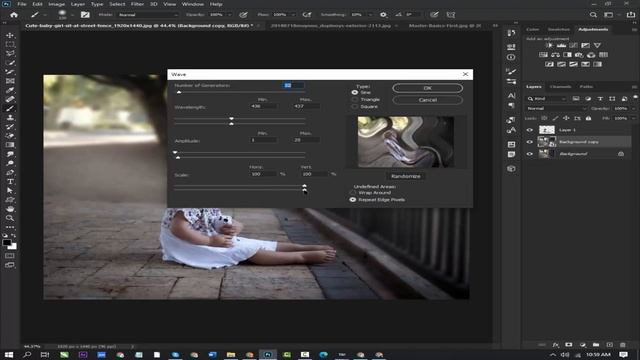640x360 pixels.
Task: Click Randomize in Wave dialog
Action: point(405,176)
